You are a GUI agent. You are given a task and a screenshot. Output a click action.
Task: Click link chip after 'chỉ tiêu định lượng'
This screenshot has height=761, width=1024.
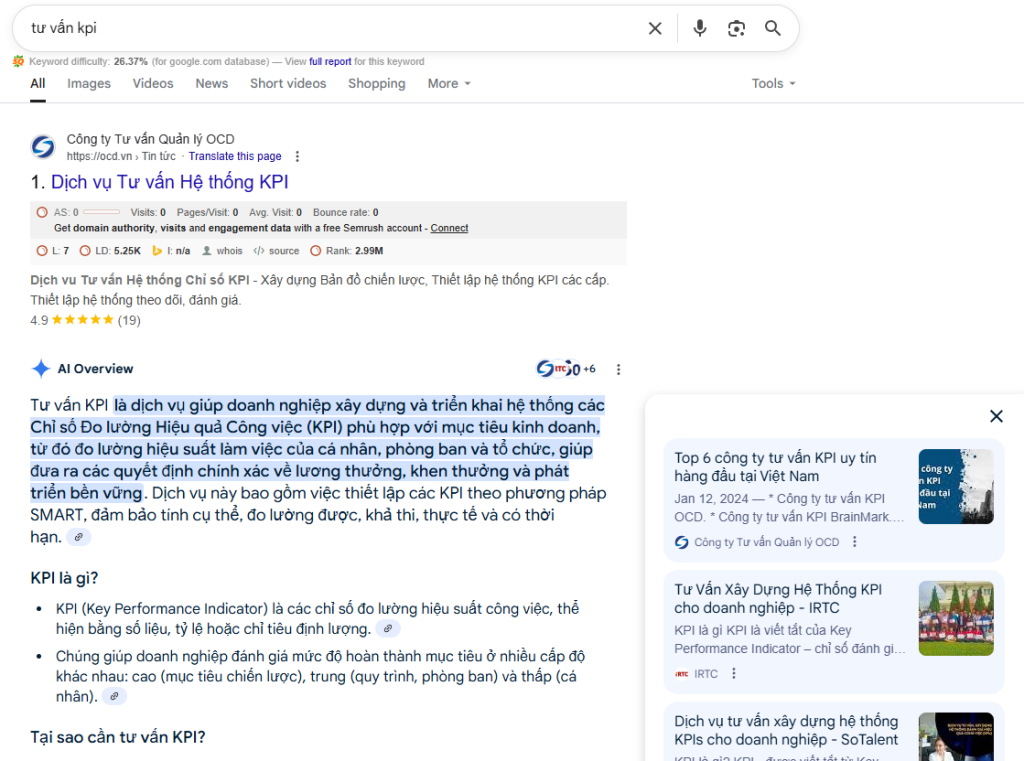coord(388,628)
